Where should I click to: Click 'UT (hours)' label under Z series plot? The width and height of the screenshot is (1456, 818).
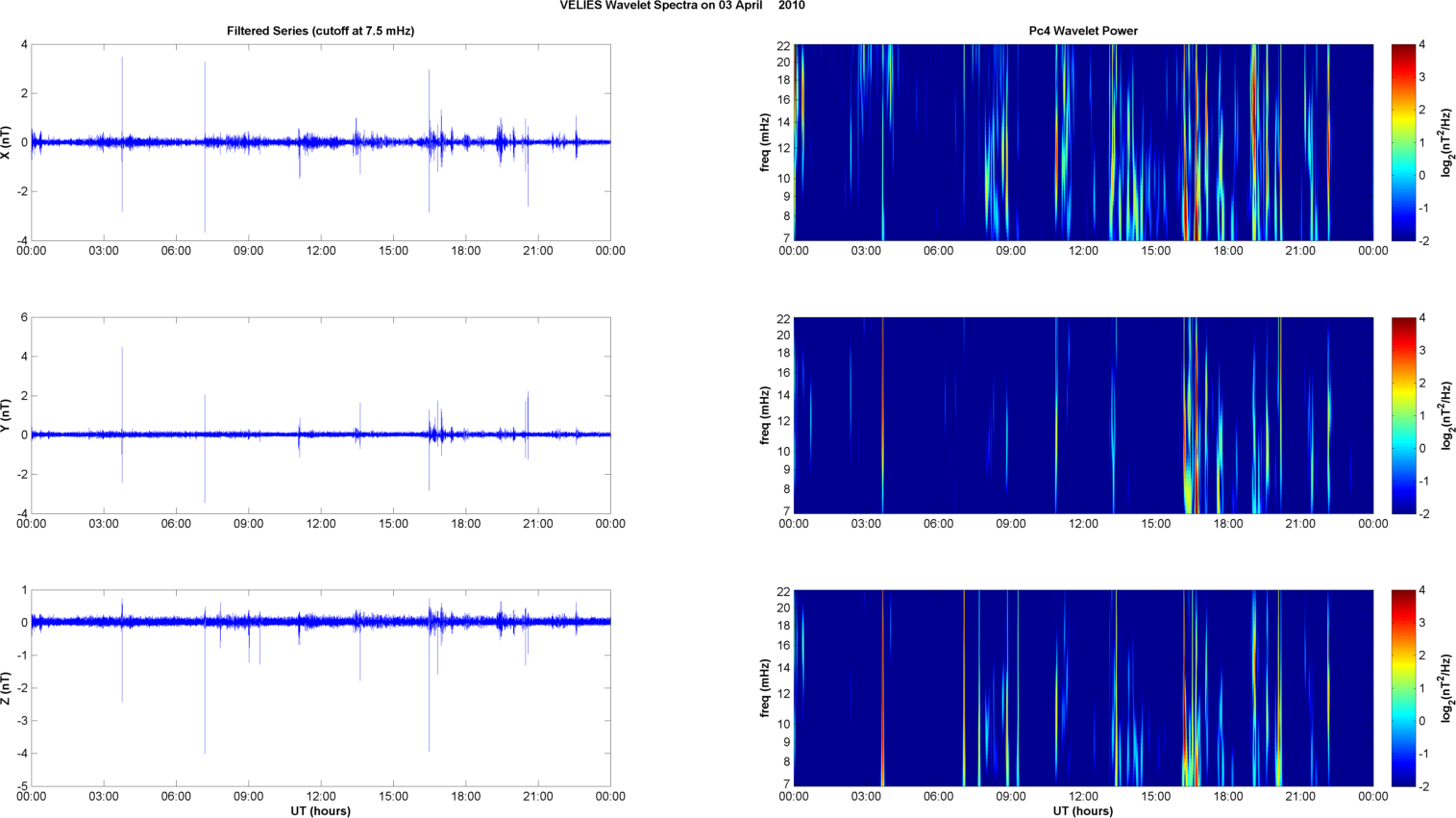[320, 811]
